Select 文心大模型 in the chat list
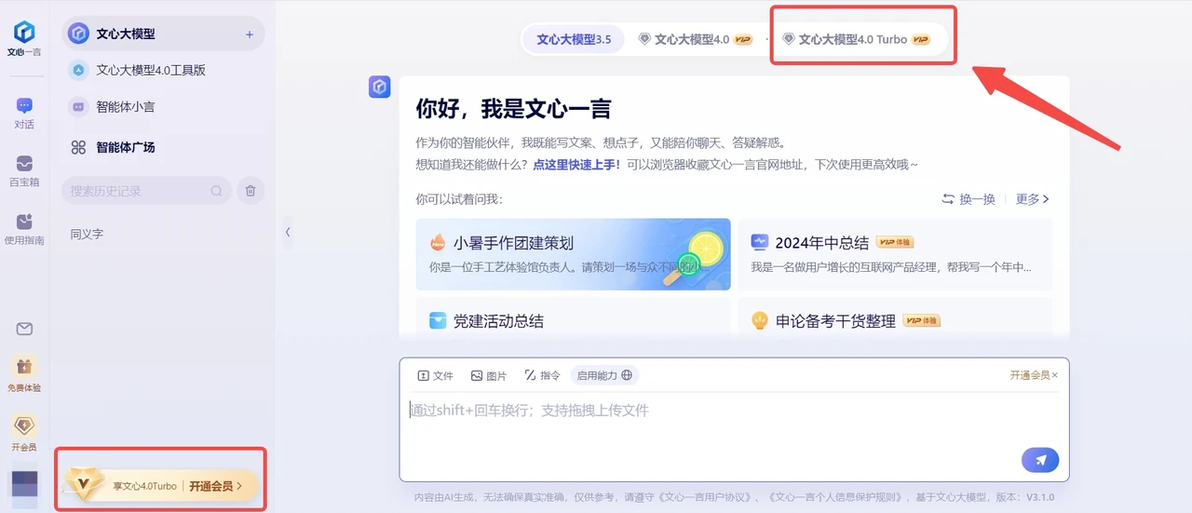The height and width of the screenshot is (513, 1192). tap(163, 33)
